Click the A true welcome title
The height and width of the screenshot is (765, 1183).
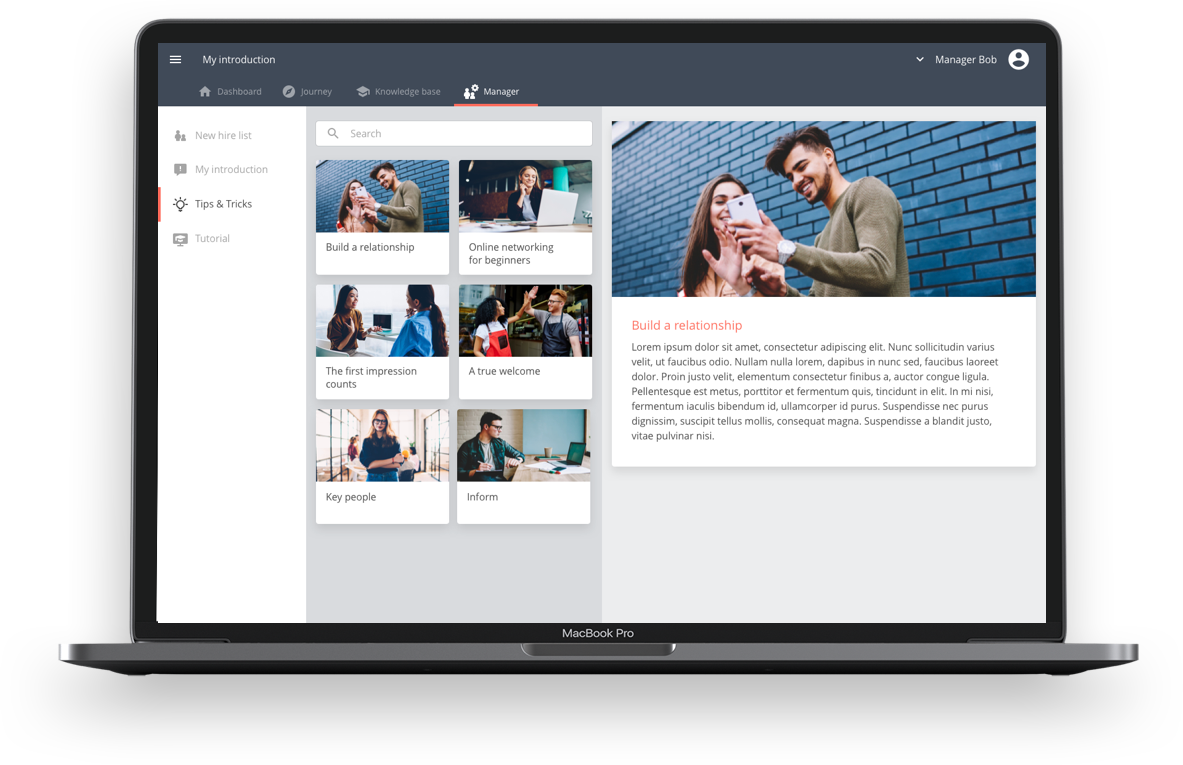504,371
